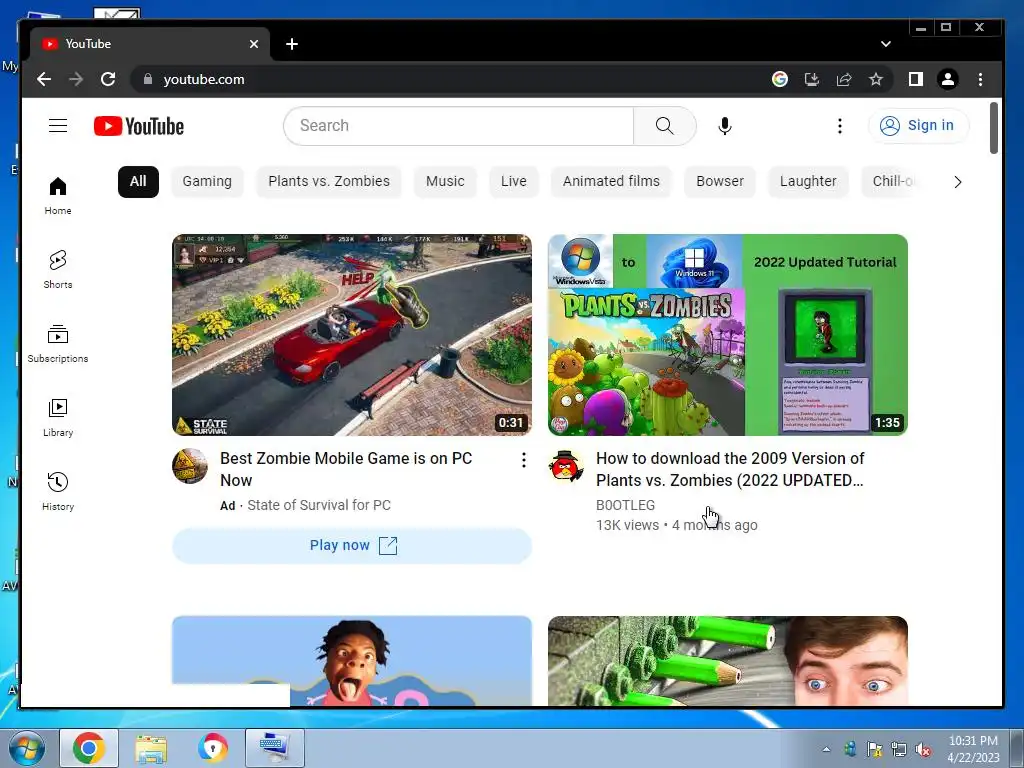Click the install app icon in address bar
Screen dimensions: 1024x768
[812, 79]
